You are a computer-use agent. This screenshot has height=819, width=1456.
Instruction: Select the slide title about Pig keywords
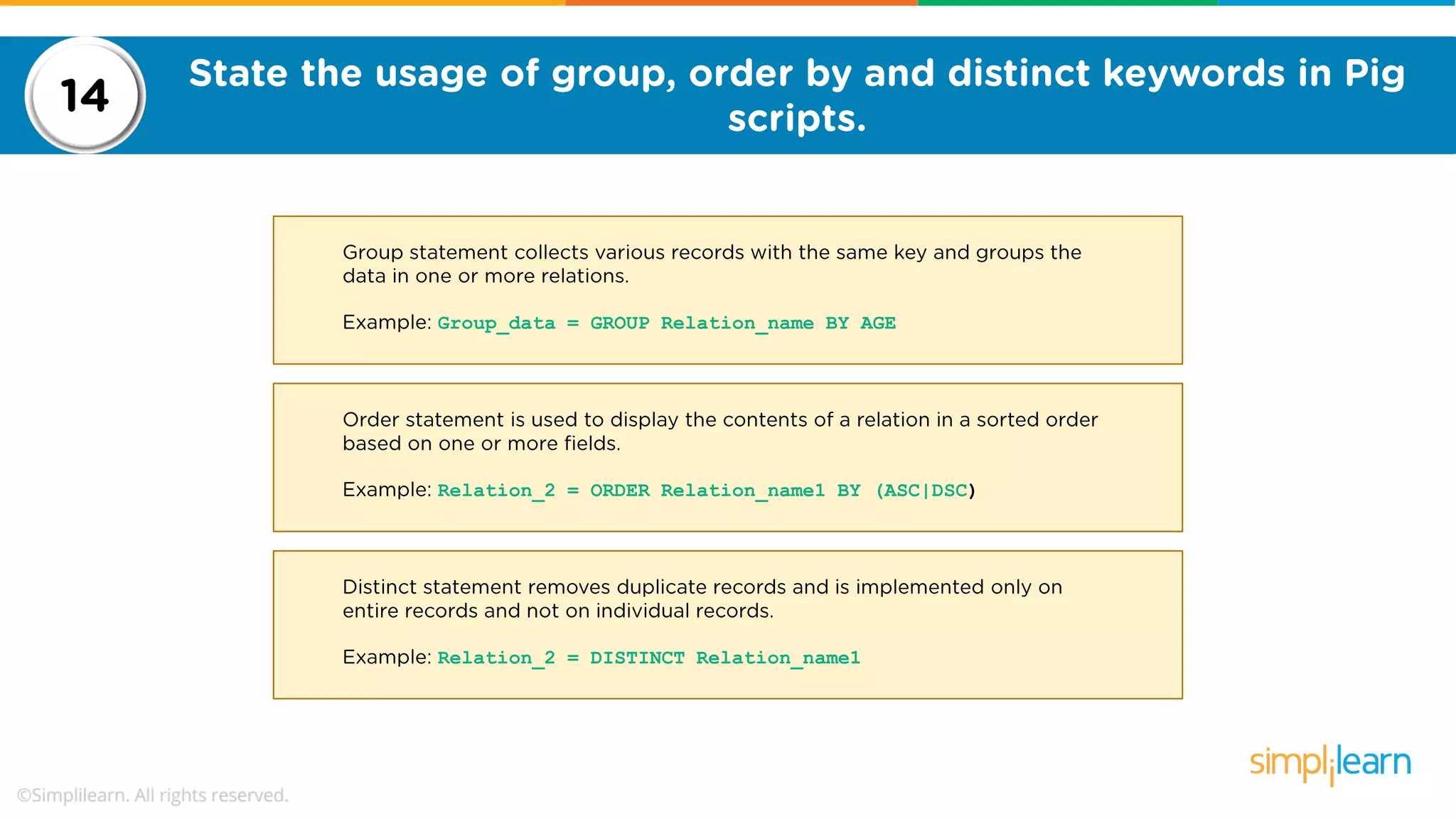point(797,95)
